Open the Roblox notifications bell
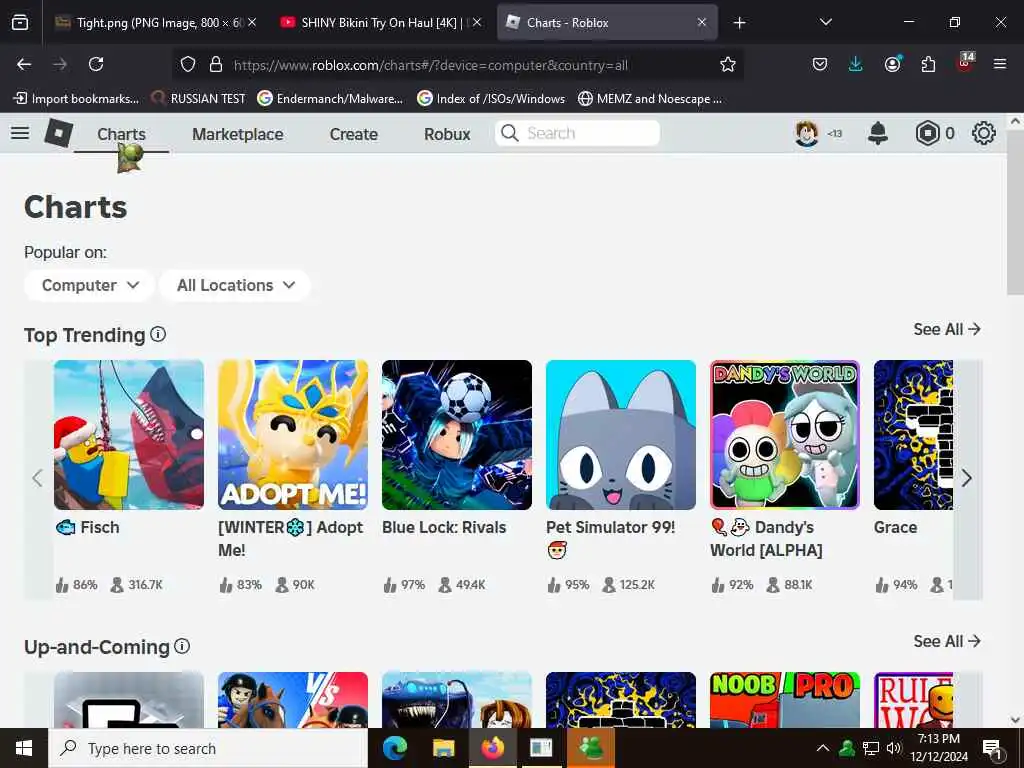The width and height of the screenshot is (1024, 768). point(878,133)
